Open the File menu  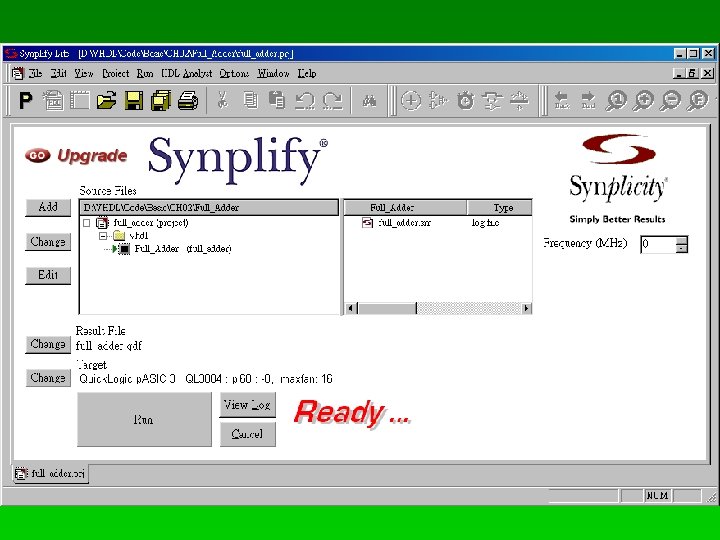coord(35,73)
